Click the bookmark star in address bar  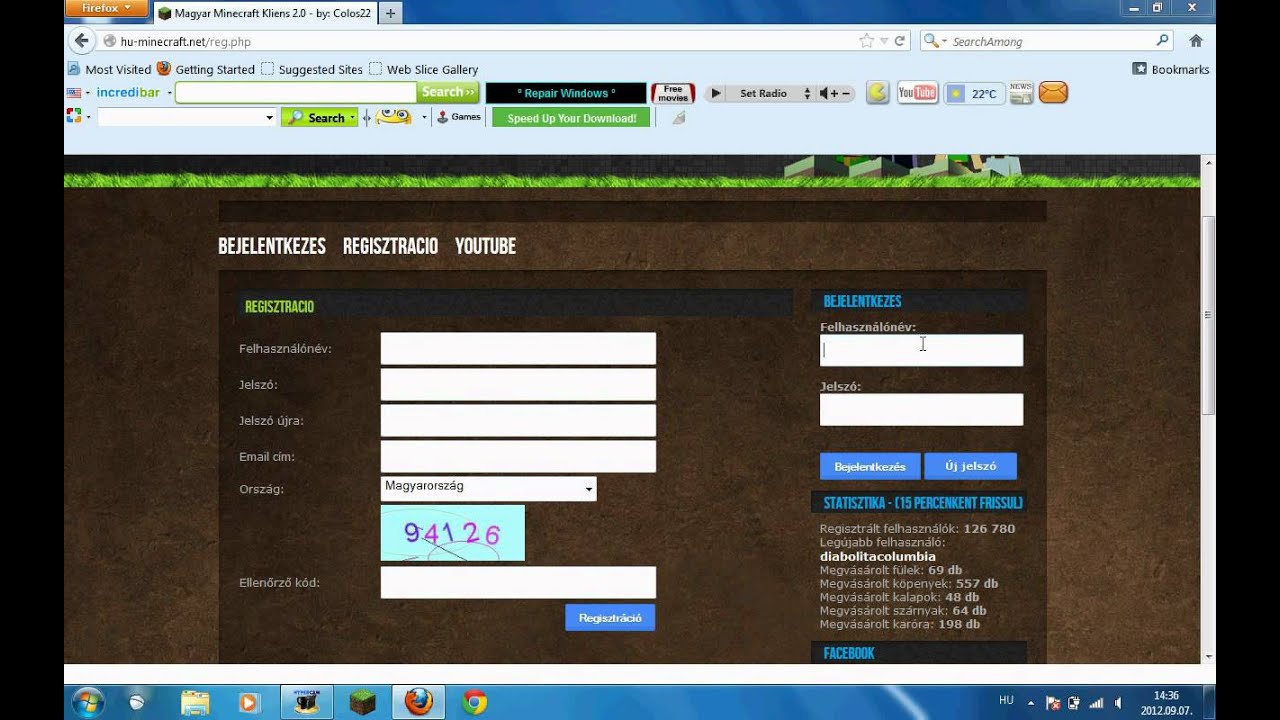tap(866, 41)
